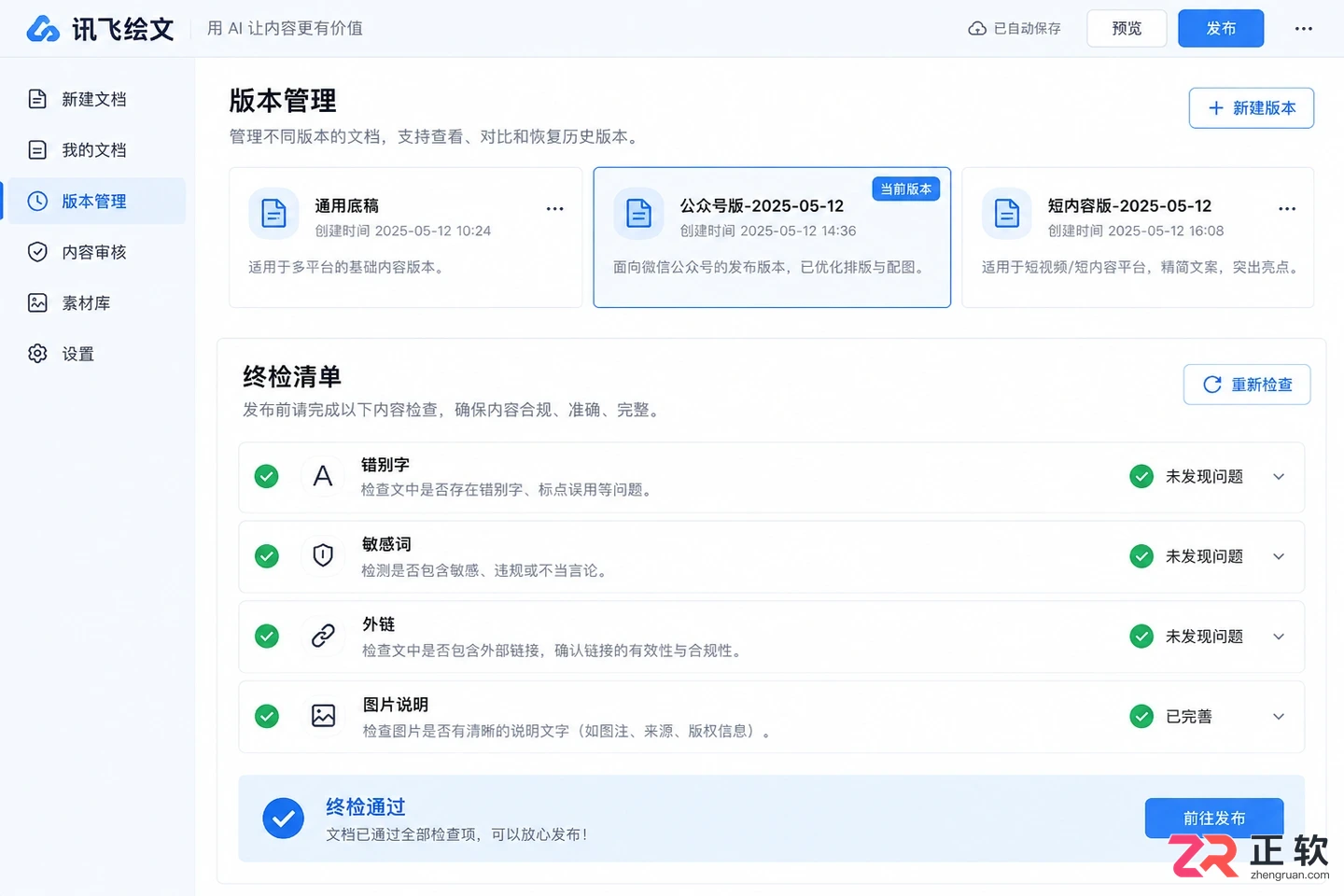
Task: Click the 公众号版-2025-05-12 document icon
Action: (638, 213)
